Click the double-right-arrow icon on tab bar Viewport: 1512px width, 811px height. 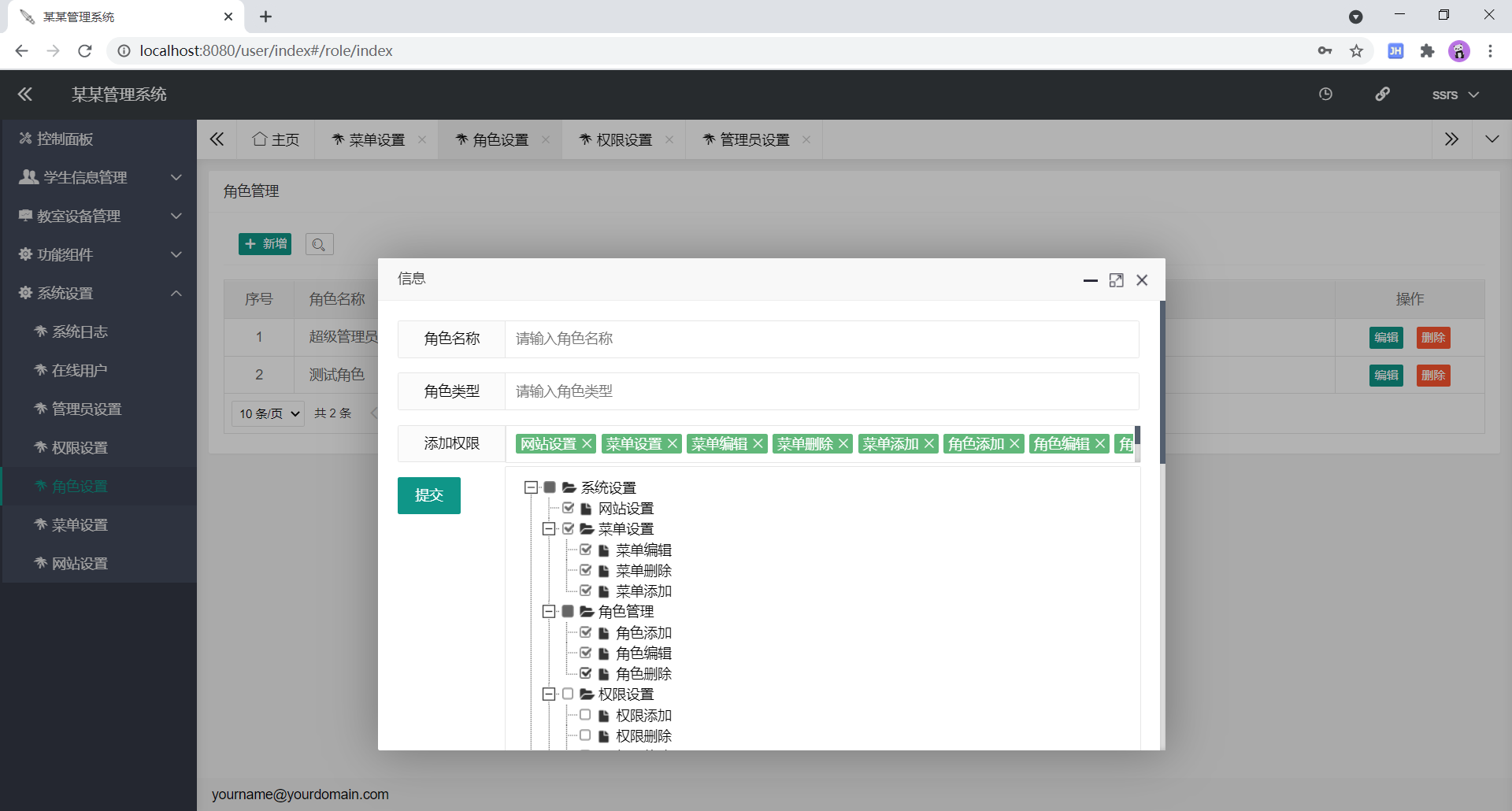point(1451,139)
